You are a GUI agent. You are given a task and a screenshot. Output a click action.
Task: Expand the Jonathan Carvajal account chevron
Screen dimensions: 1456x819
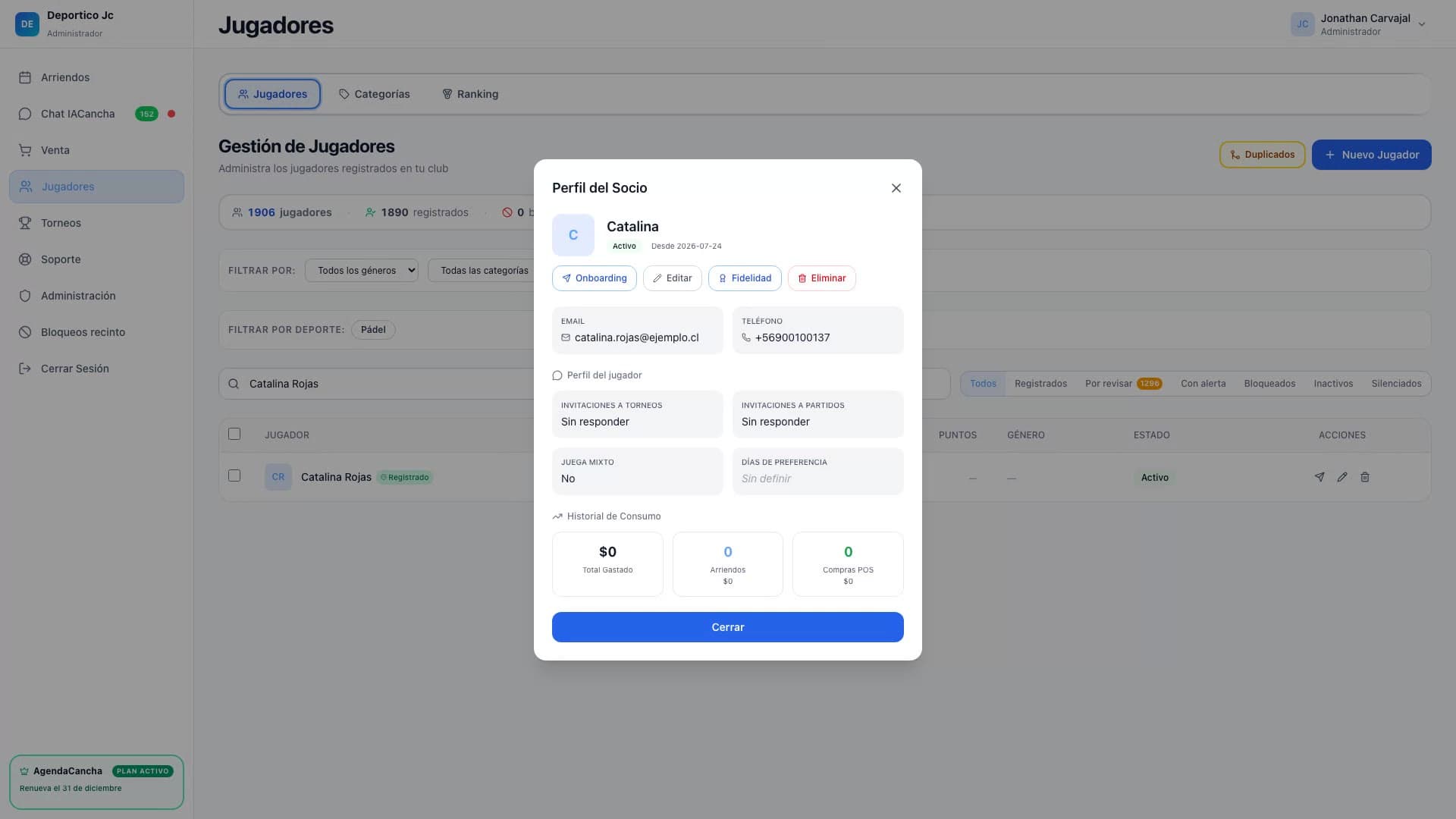click(x=1422, y=24)
